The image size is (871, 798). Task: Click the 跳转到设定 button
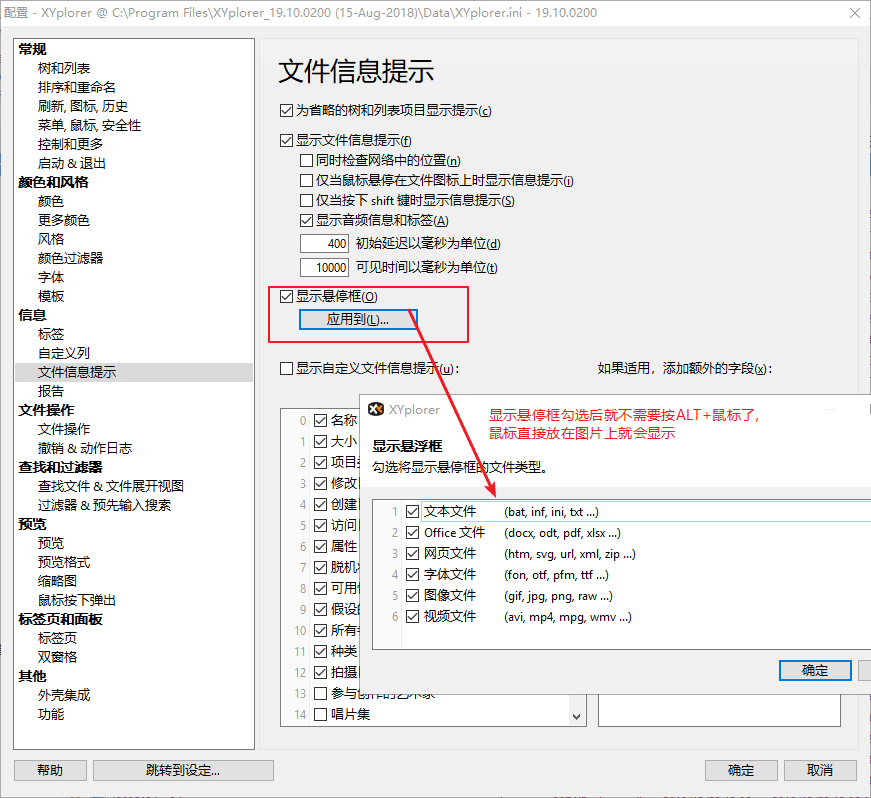[182, 770]
